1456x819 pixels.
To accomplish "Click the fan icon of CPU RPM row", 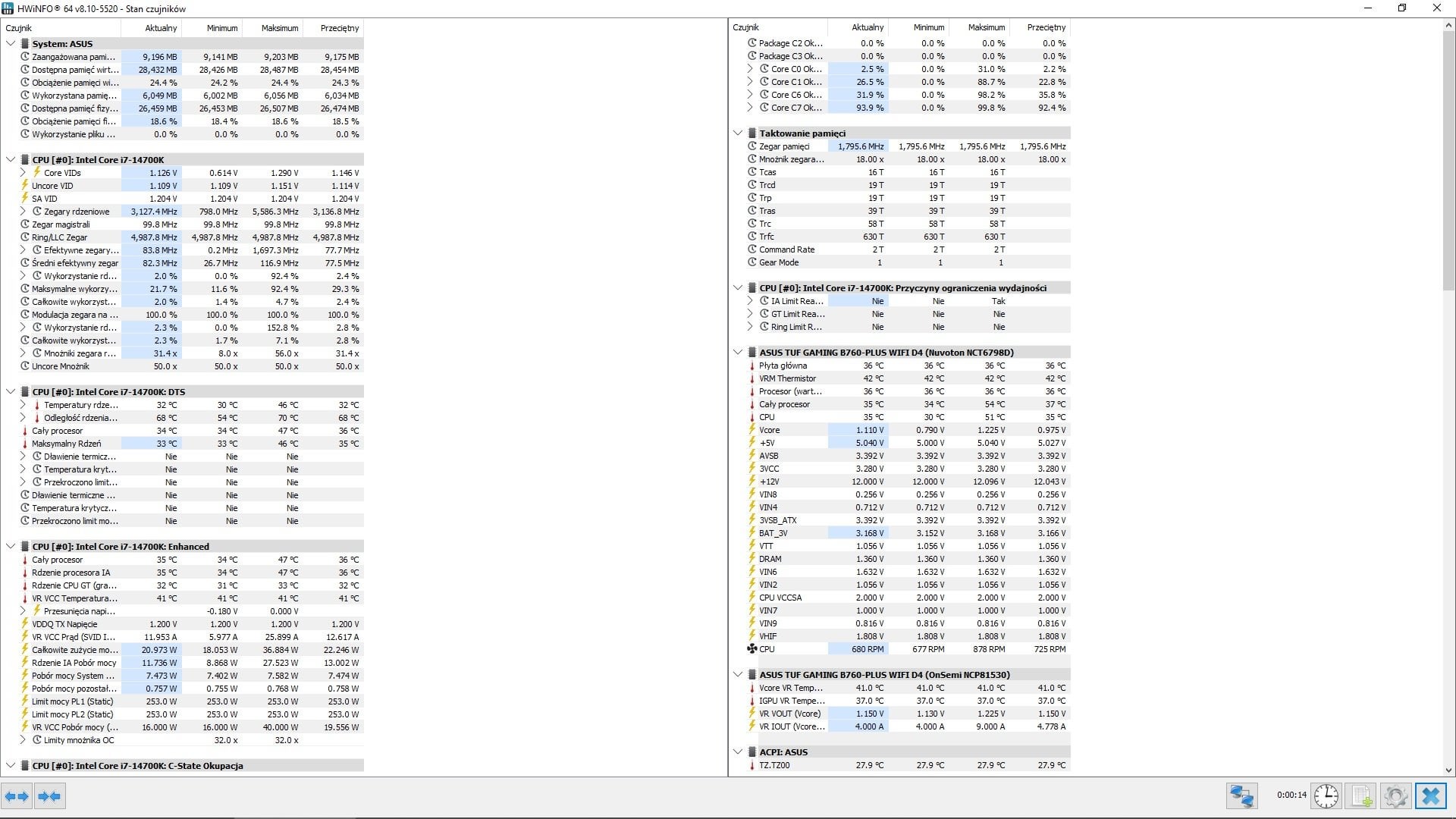I will [752, 649].
